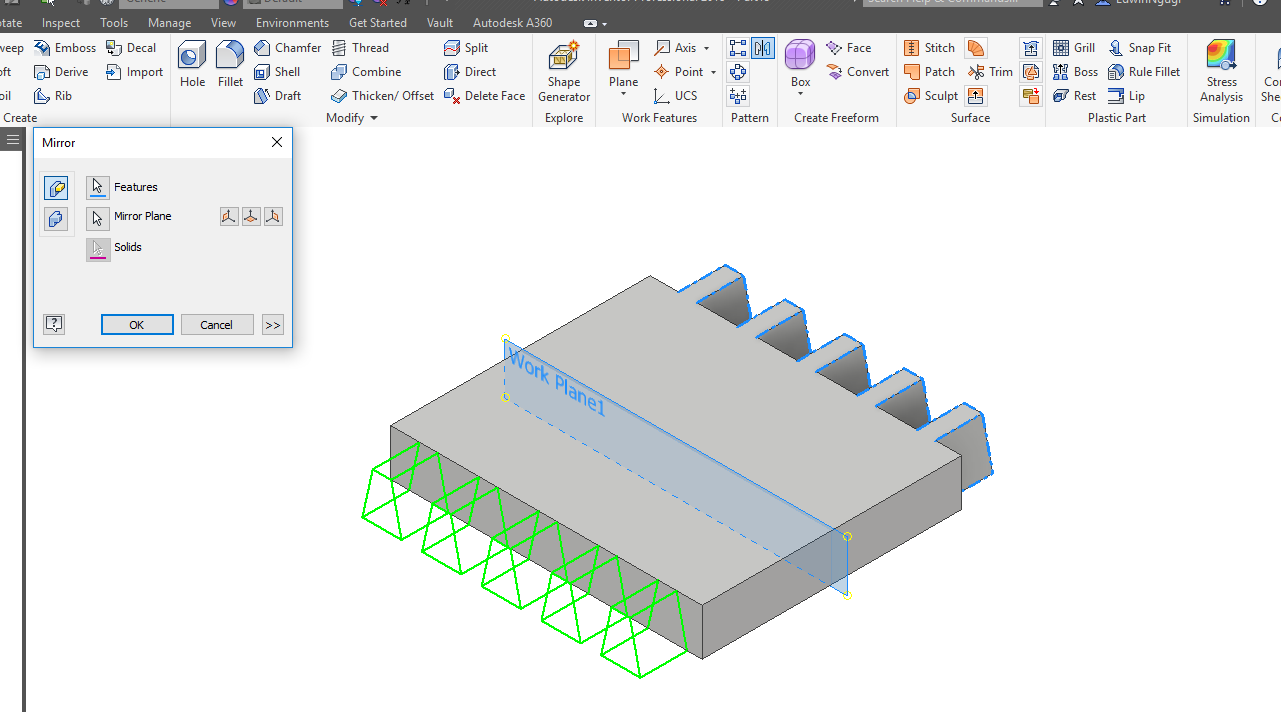This screenshot has width=1281, height=712.
Task: Choose the Rest tool
Action: click(x=1074, y=96)
